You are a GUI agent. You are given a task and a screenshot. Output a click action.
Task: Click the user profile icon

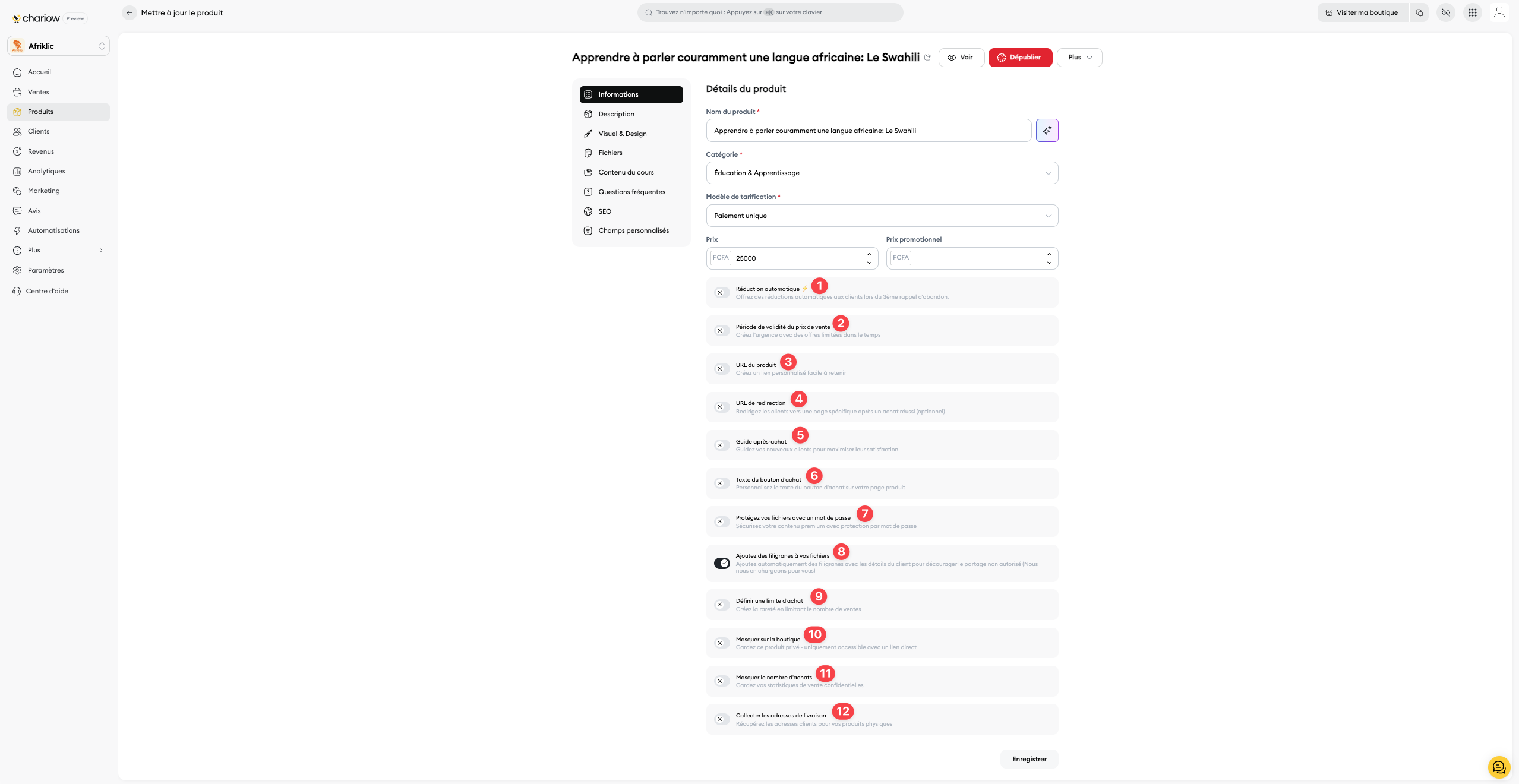(x=1499, y=12)
